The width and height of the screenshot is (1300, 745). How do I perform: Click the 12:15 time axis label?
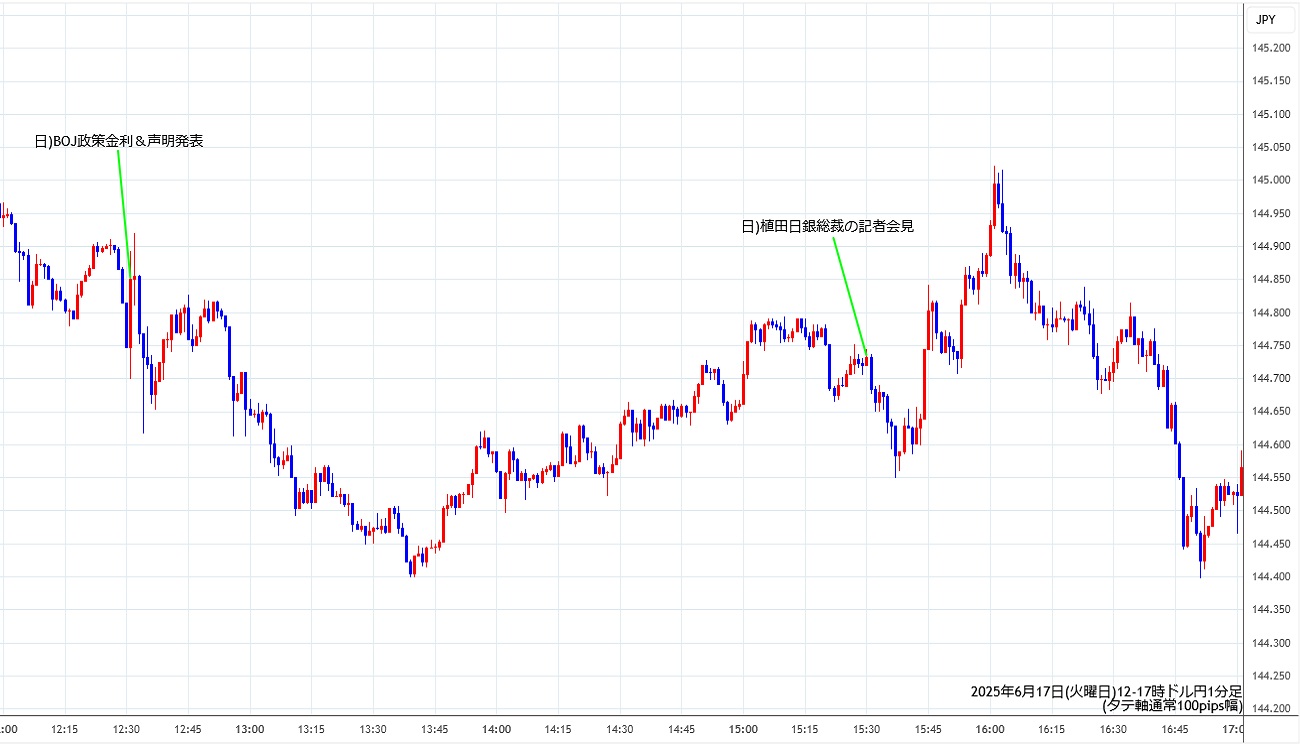[x=65, y=729]
